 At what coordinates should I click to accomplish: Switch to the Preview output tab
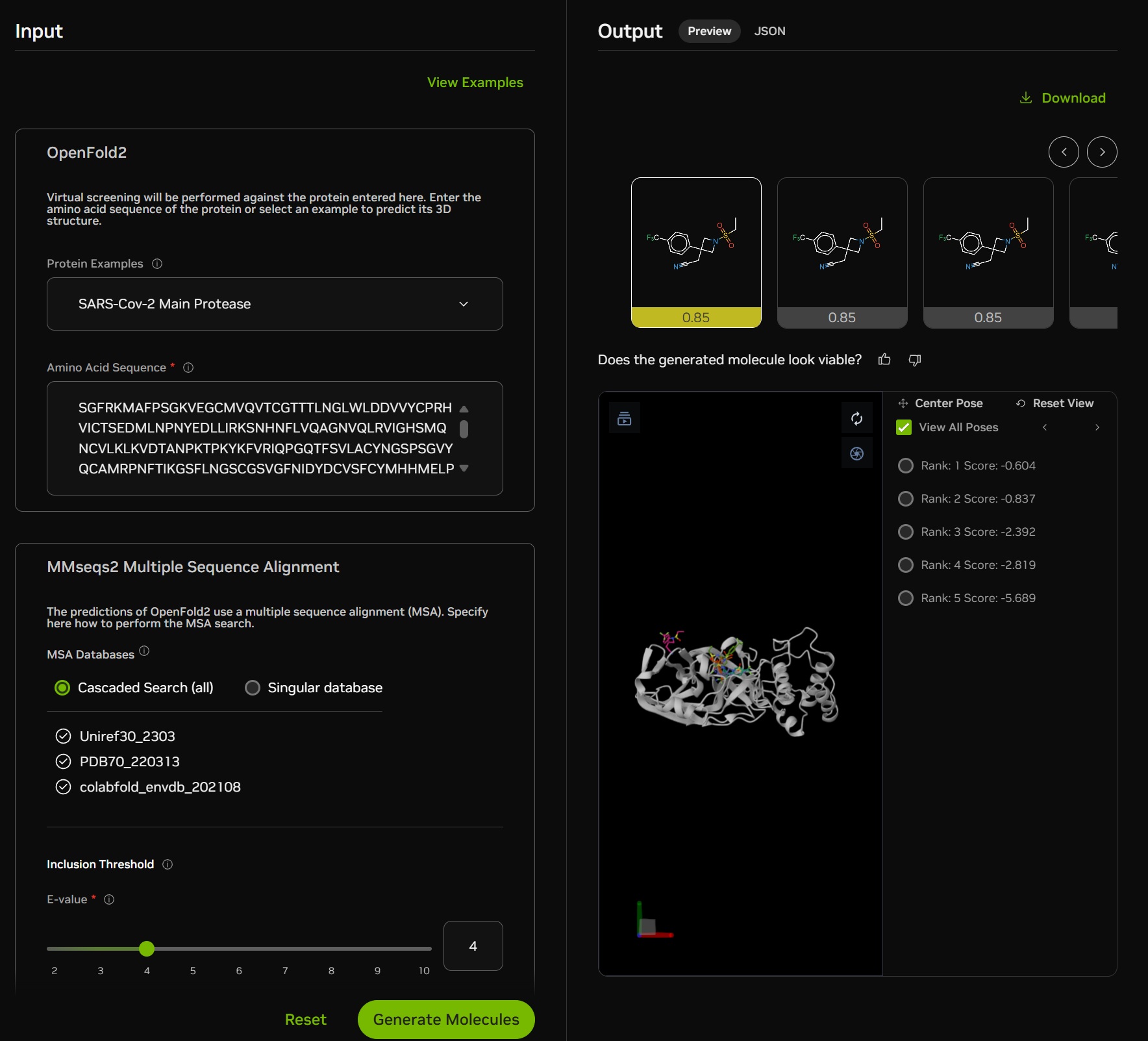(709, 31)
